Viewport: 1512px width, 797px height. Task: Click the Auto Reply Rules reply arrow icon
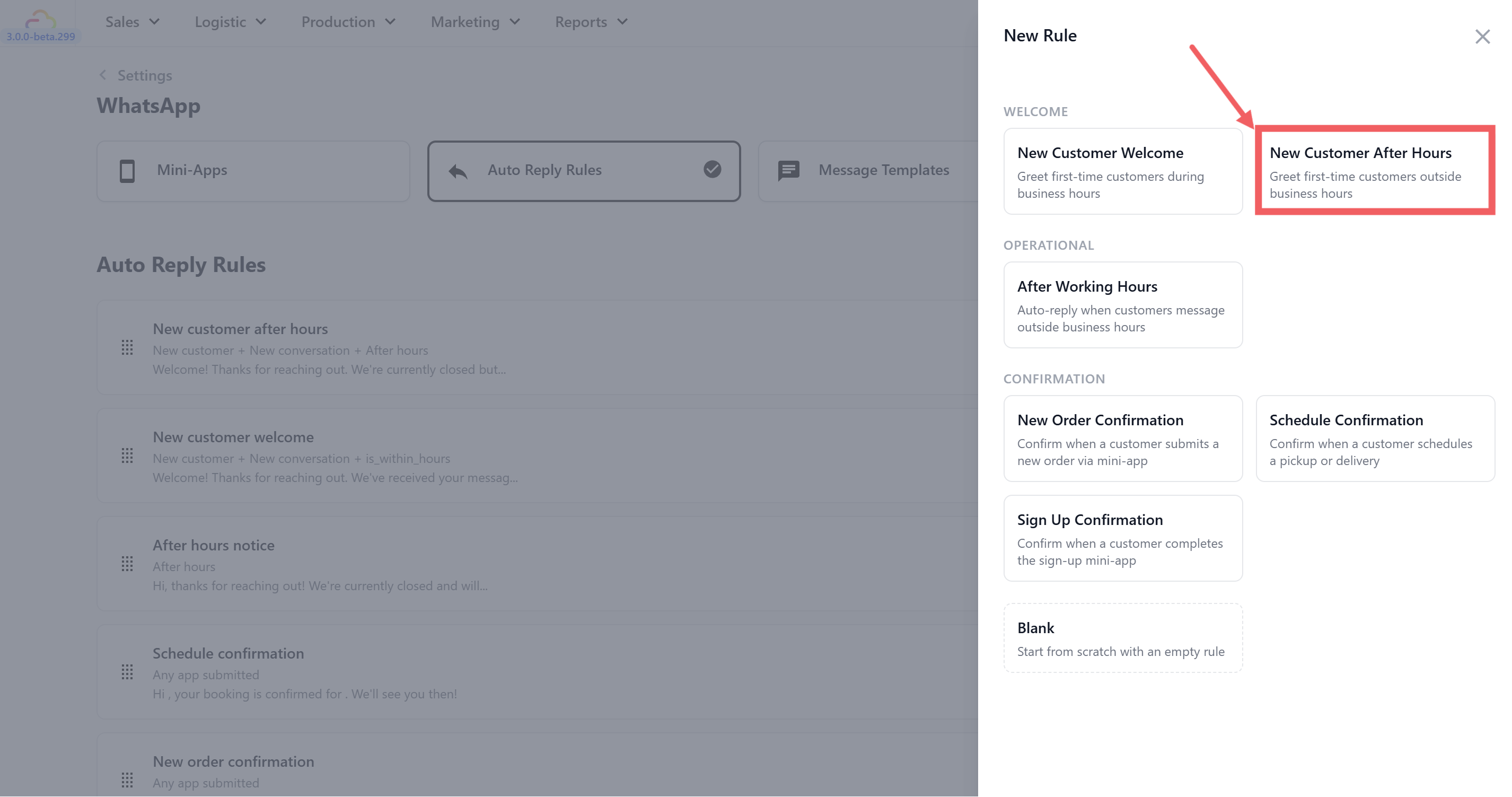458,171
